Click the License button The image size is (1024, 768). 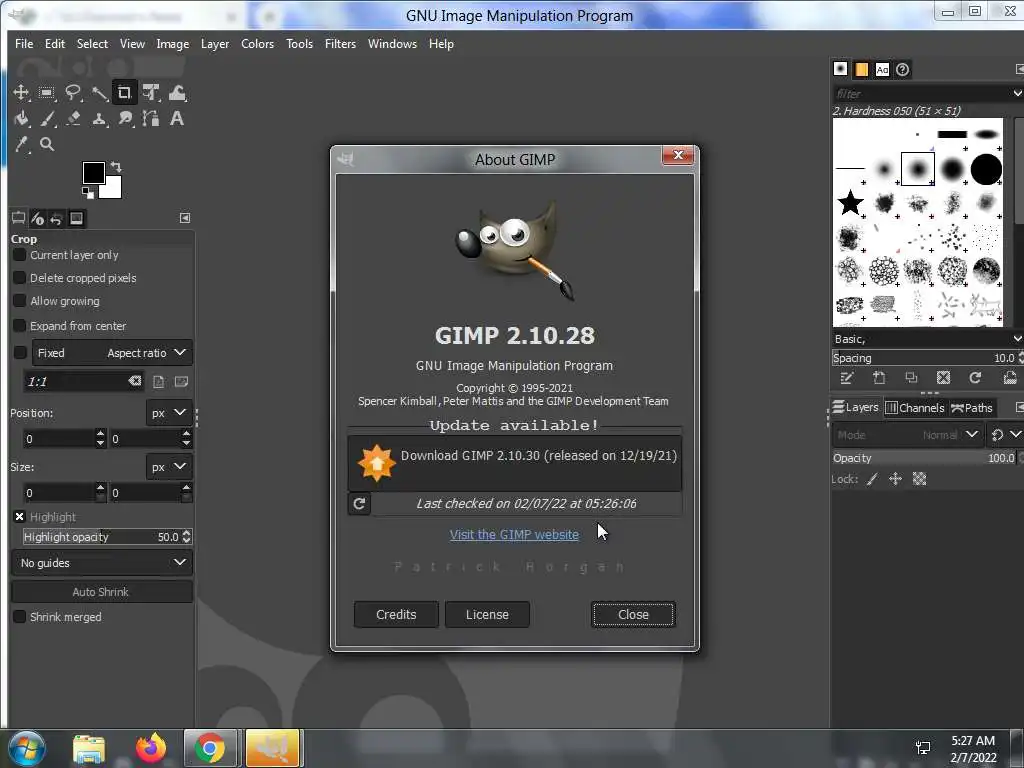pos(487,615)
